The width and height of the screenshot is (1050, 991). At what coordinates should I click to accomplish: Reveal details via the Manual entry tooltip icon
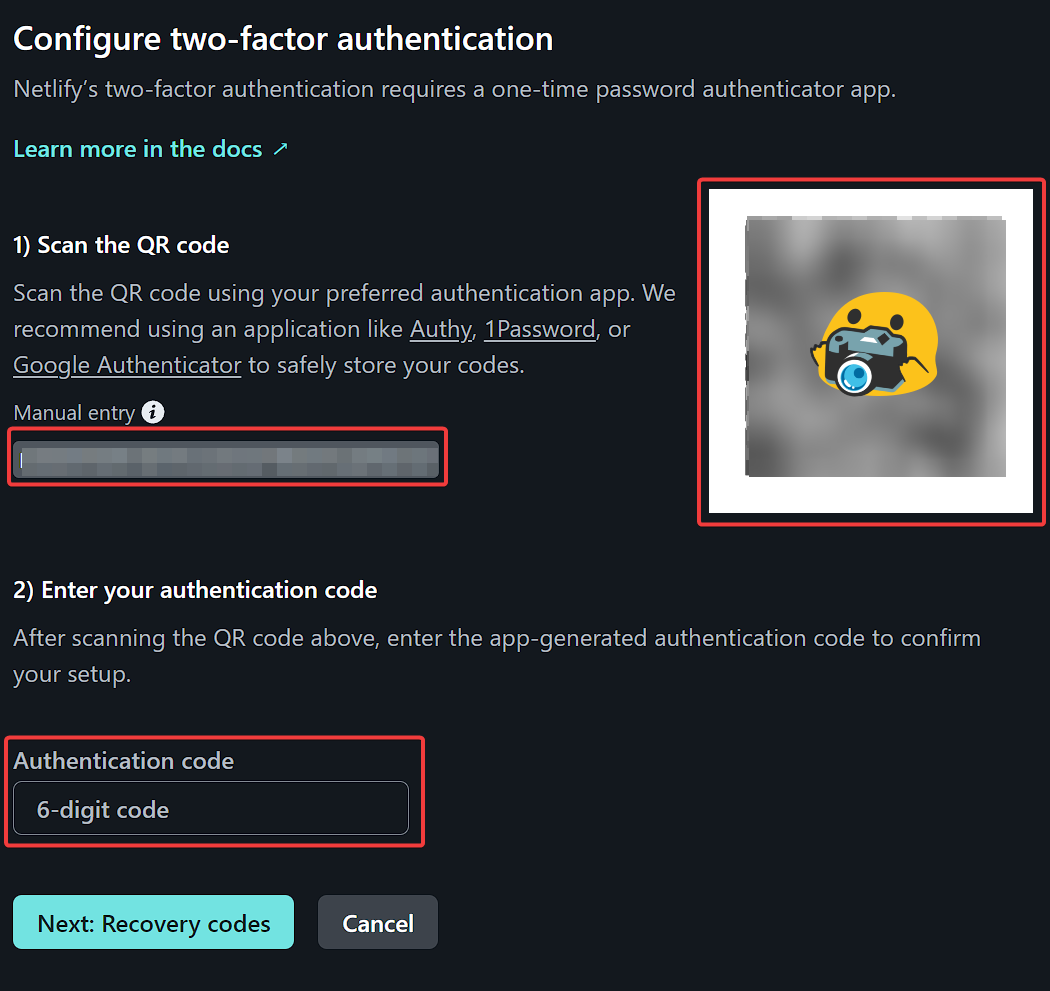pos(152,412)
